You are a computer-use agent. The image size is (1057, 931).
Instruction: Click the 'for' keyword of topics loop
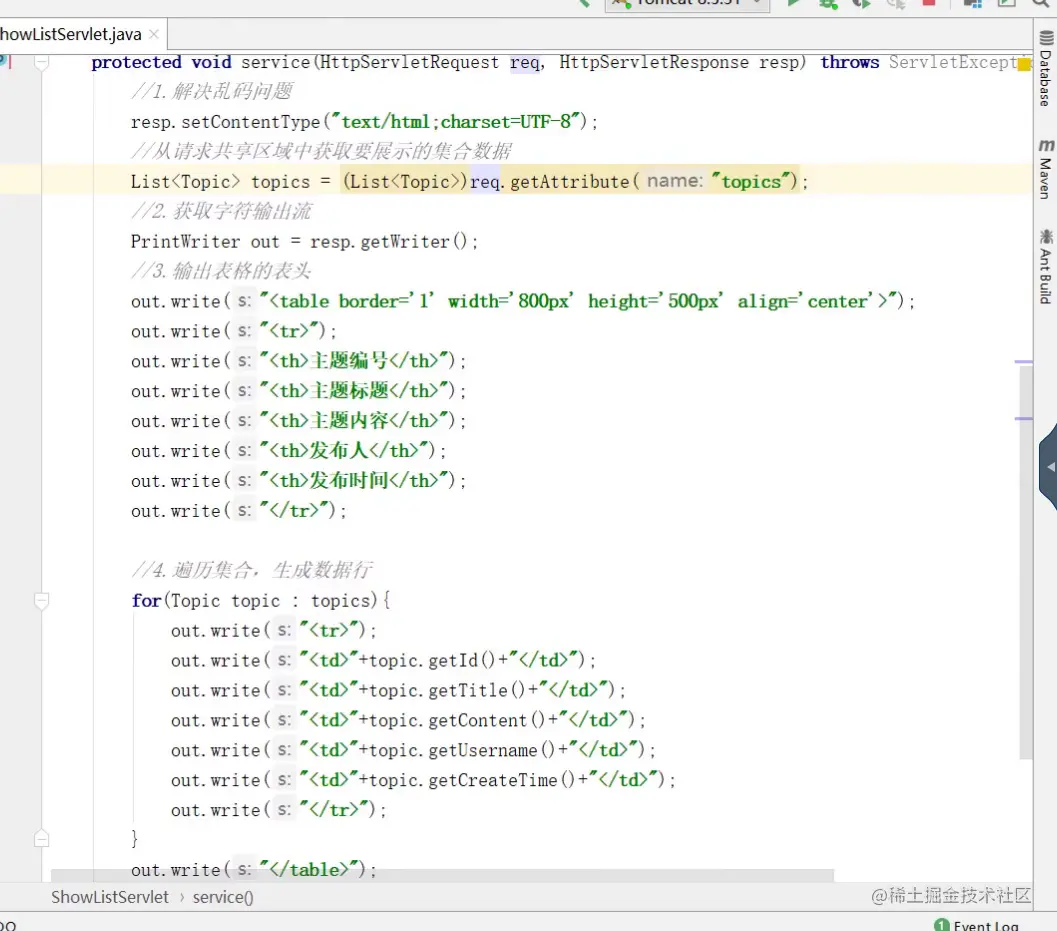click(146, 601)
